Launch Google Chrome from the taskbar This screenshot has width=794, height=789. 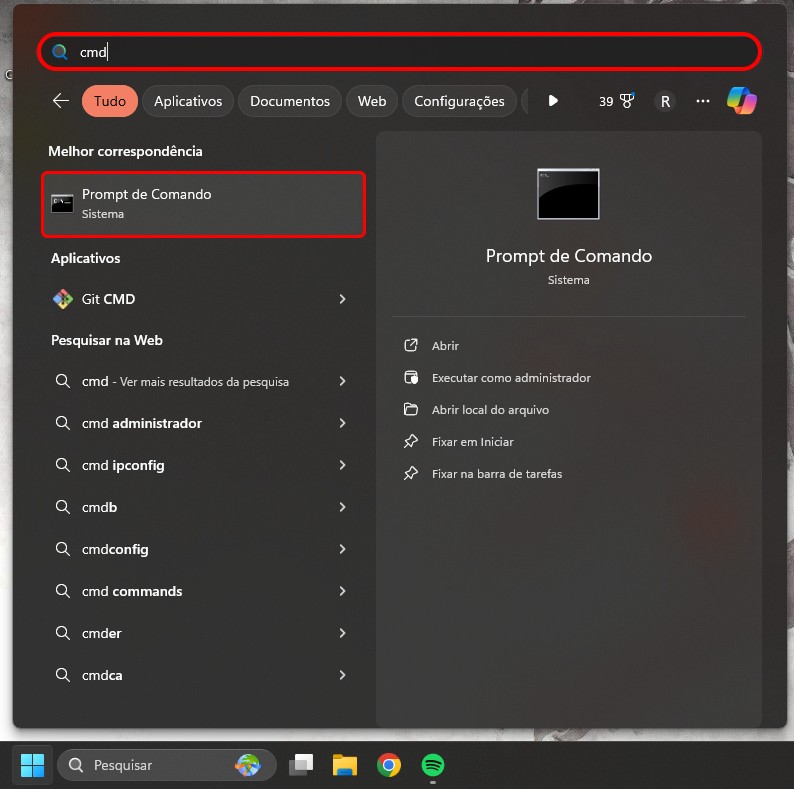point(389,765)
